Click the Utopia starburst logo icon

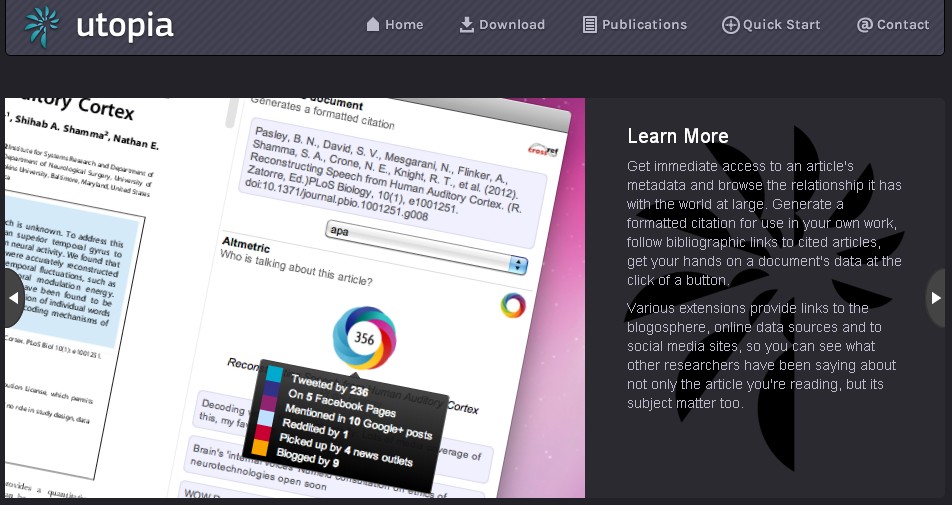[42, 27]
